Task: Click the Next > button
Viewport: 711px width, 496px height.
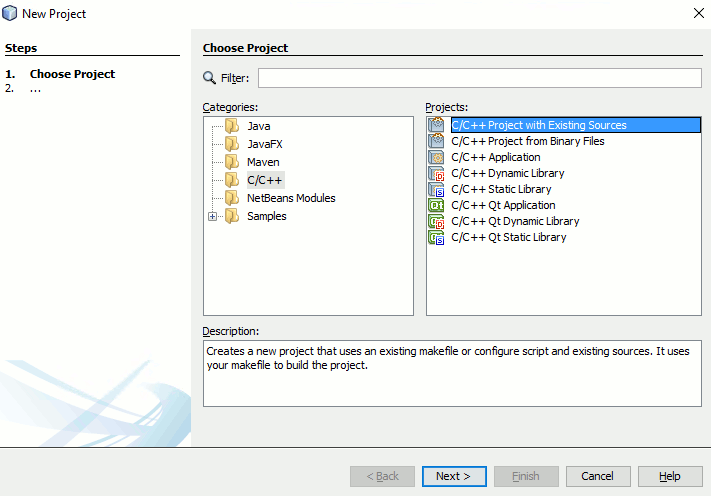Action: 454,476
